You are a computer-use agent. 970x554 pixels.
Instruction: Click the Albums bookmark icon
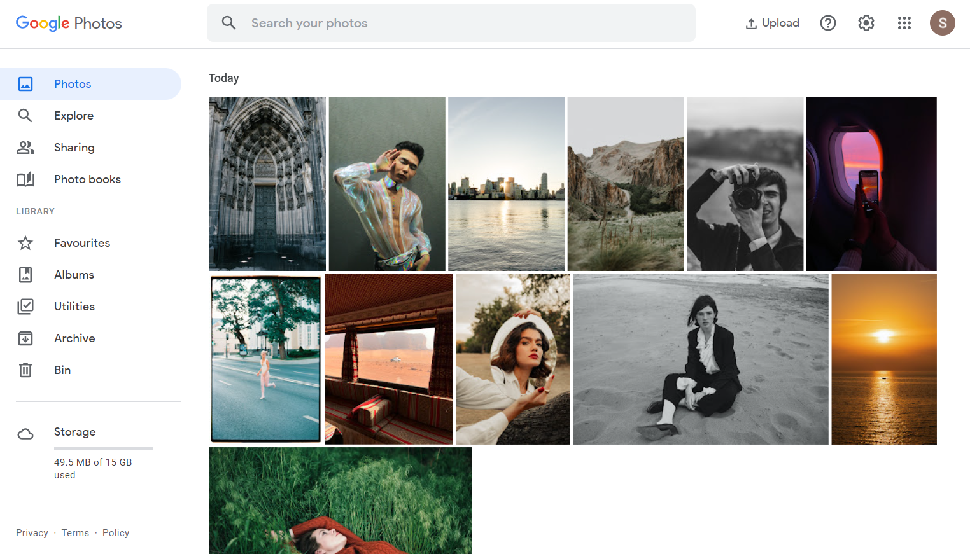pyautogui.click(x=25, y=275)
